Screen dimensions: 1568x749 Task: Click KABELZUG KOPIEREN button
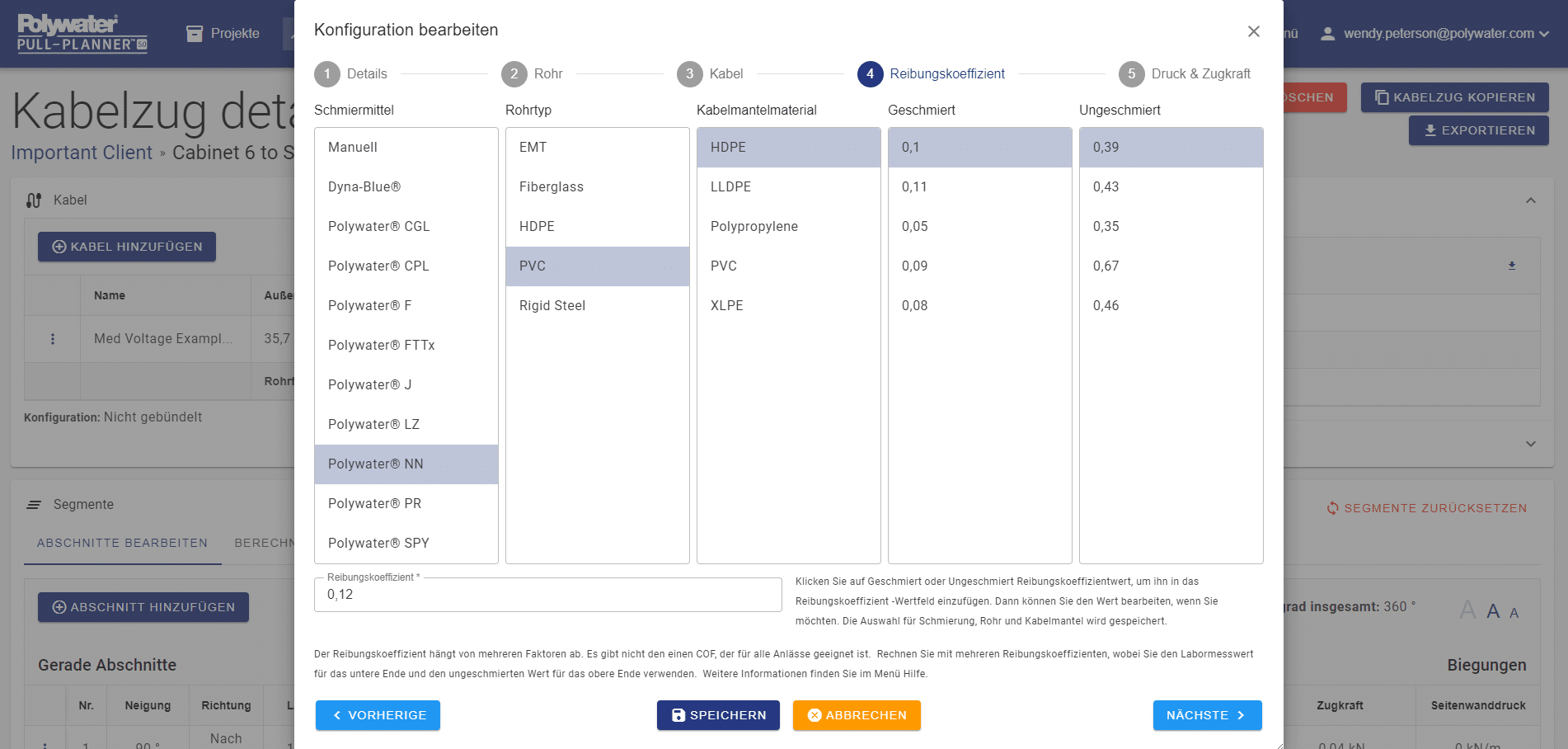pos(1454,97)
